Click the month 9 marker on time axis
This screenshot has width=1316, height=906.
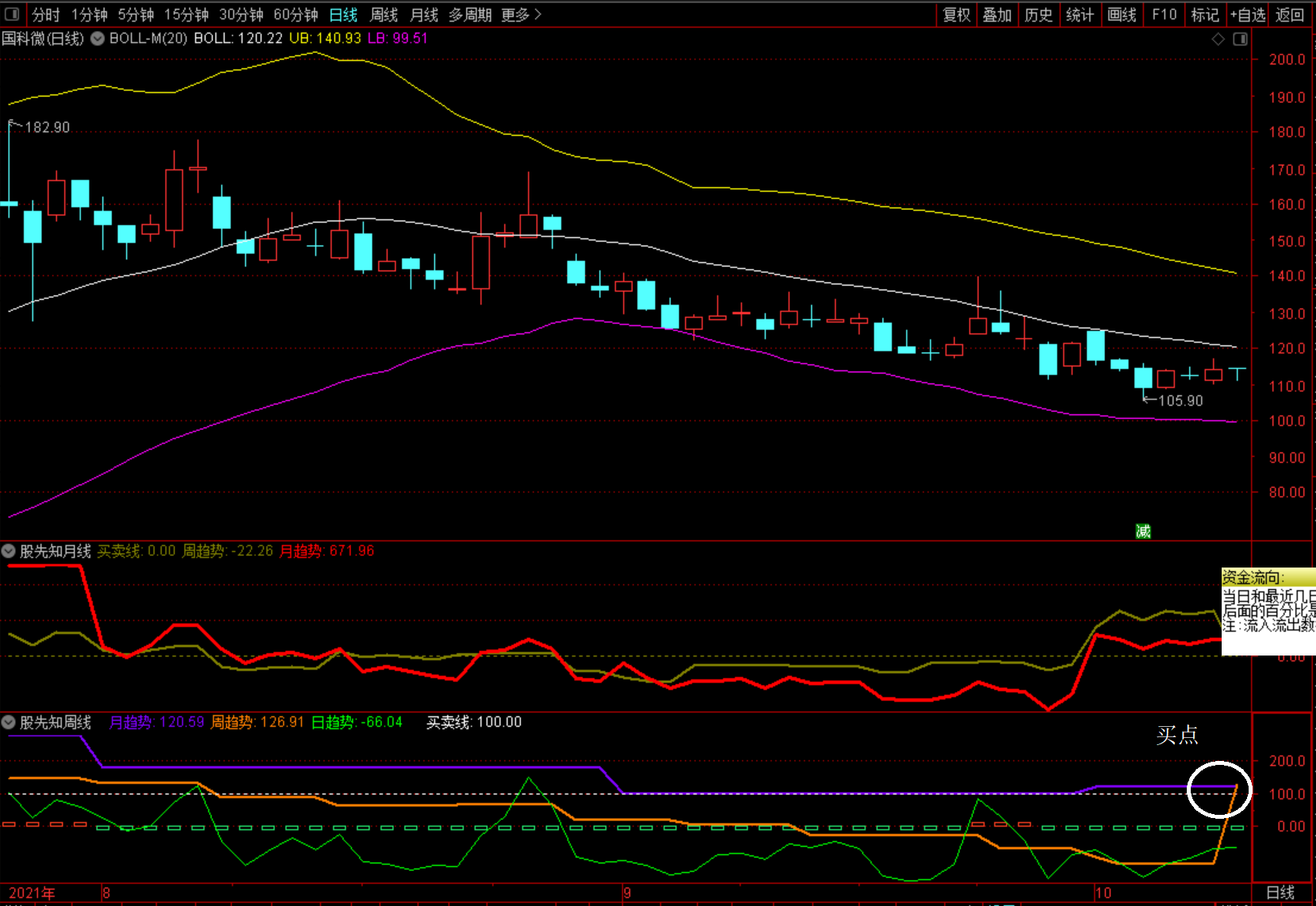pos(627,893)
